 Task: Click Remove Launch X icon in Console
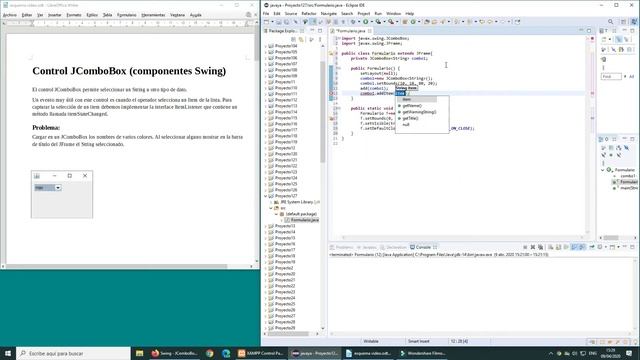tap(533, 247)
